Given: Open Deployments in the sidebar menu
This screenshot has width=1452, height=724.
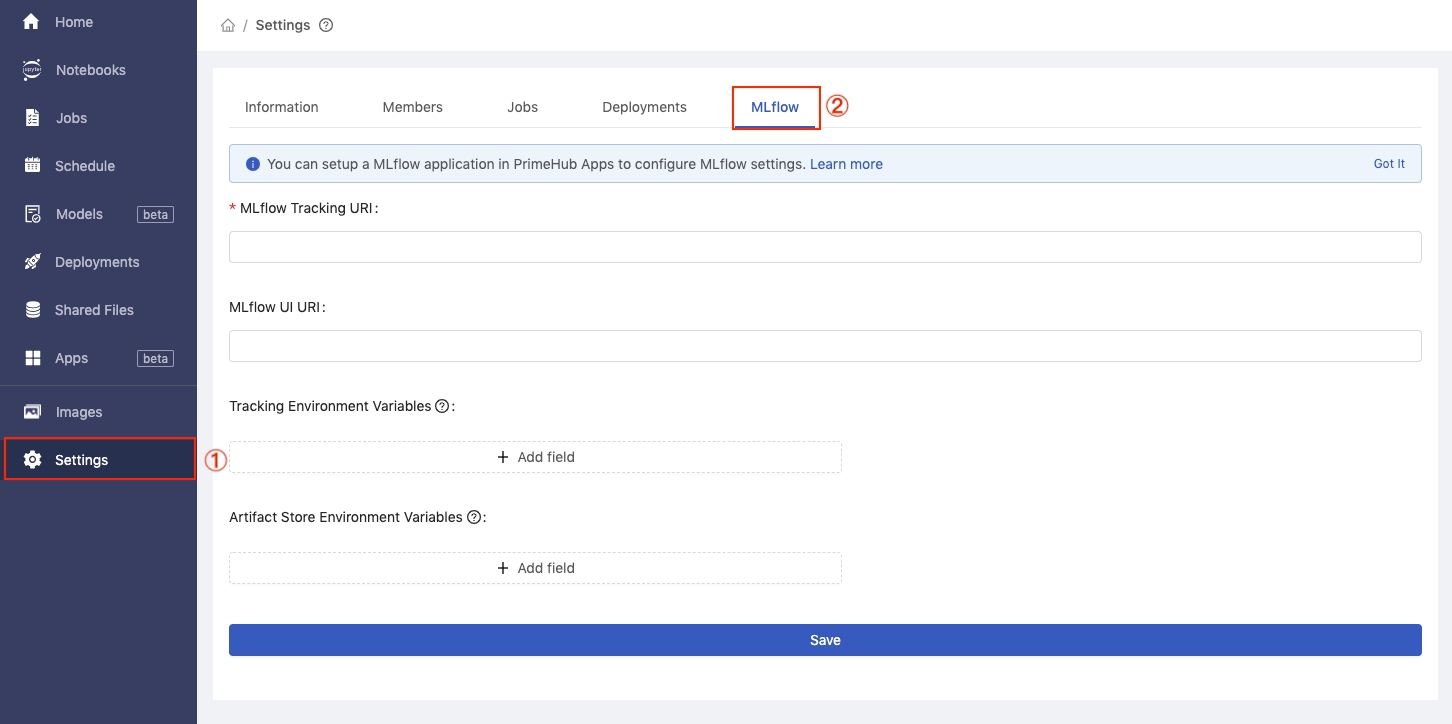Looking at the screenshot, I should (98, 262).
